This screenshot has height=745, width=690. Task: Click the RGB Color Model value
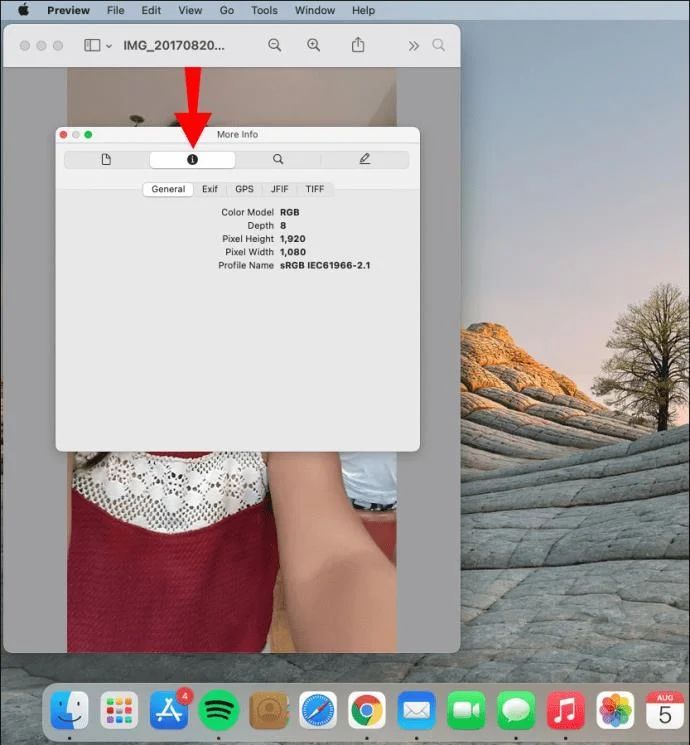pos(289,212)
